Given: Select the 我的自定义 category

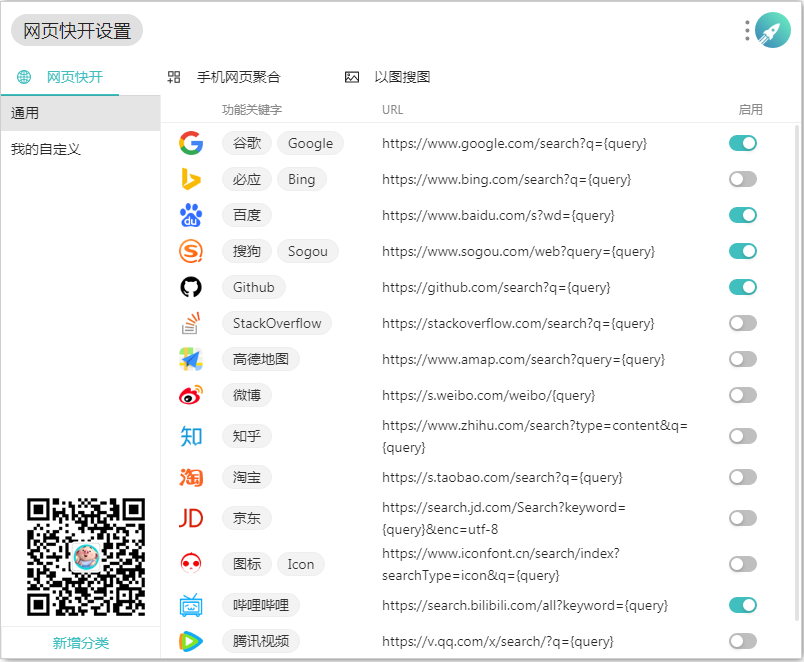Looking at the screenshot, I should 81,149.
